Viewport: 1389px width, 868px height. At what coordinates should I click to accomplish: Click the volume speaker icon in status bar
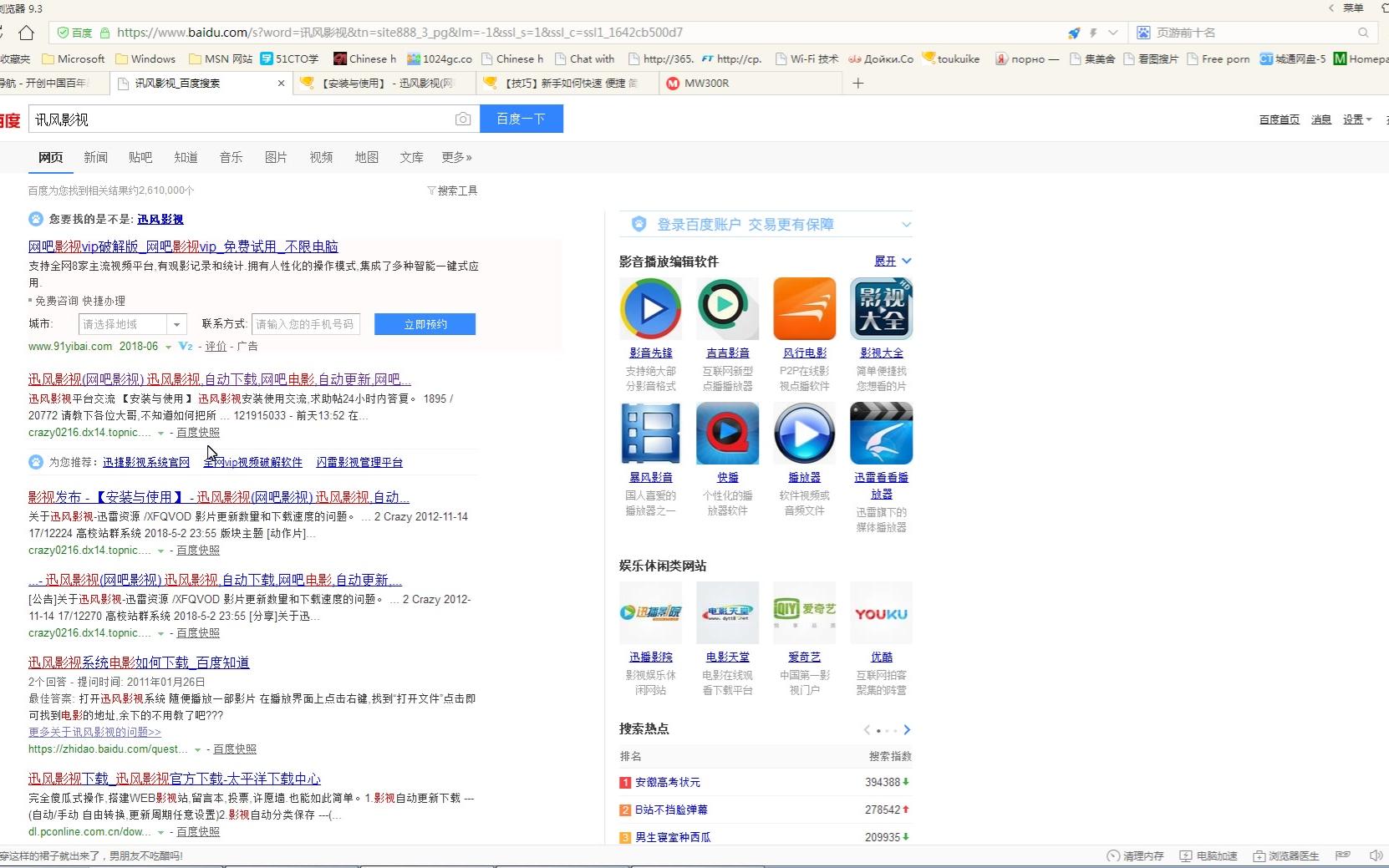point(1376,855)
